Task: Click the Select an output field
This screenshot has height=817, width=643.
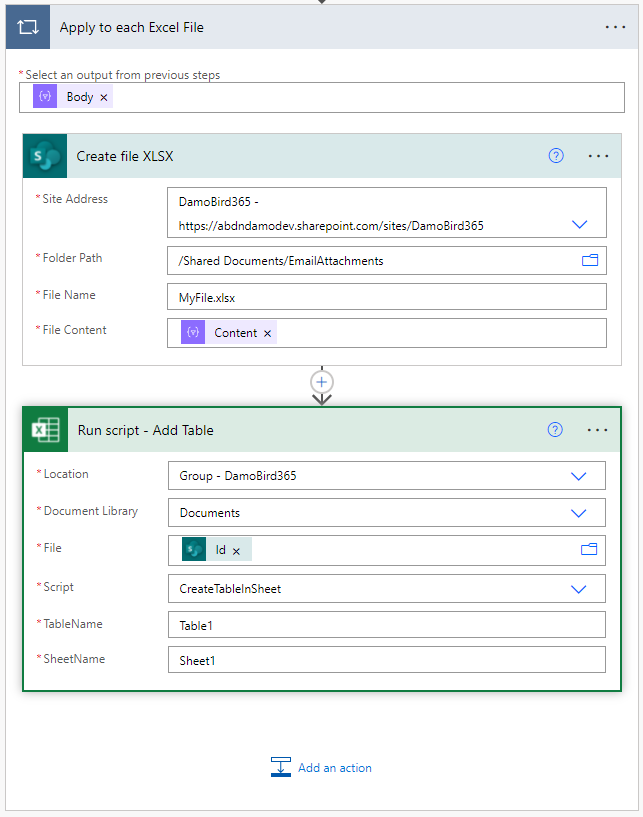Action: (x=322, y=97)
